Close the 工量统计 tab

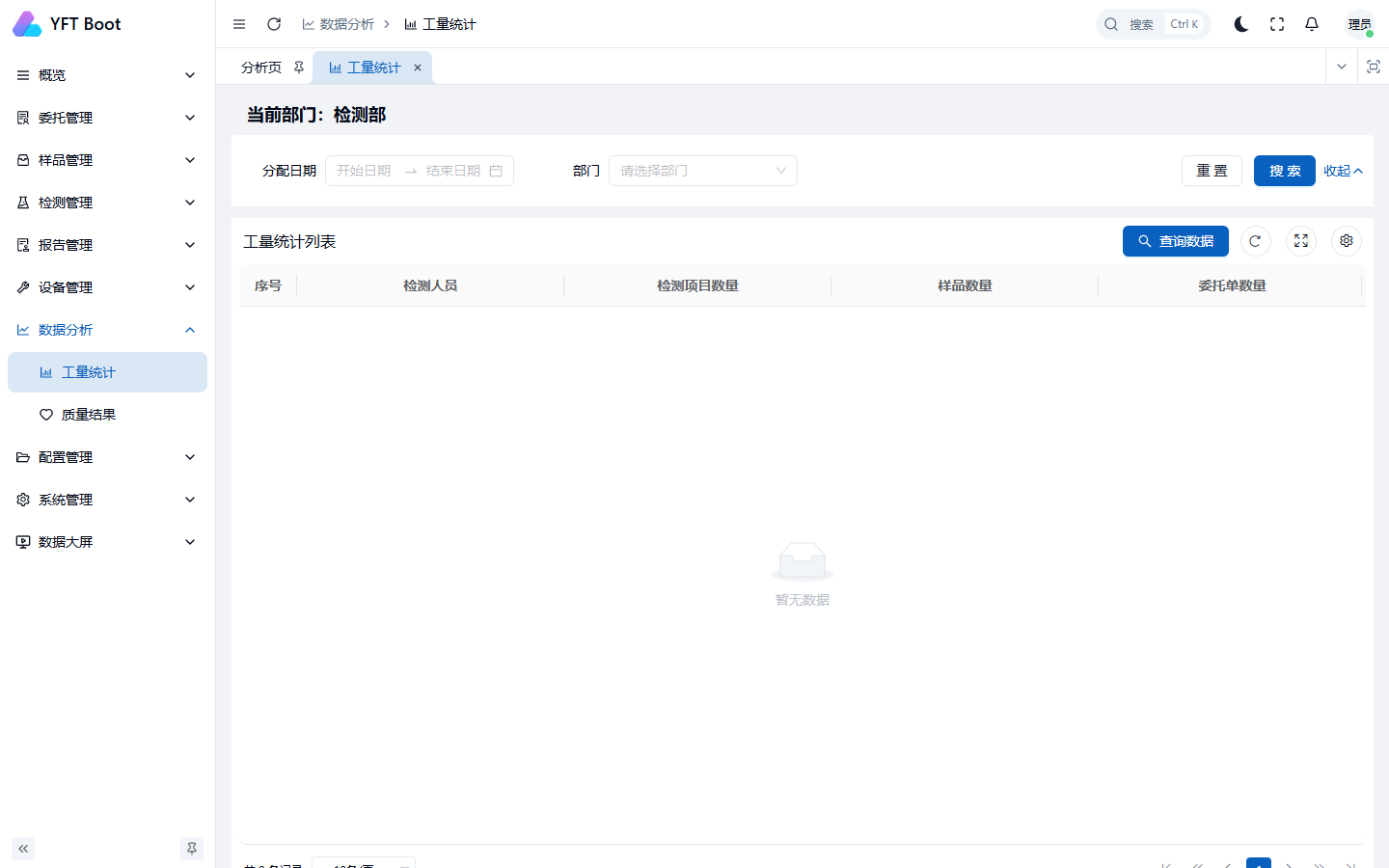418,68
